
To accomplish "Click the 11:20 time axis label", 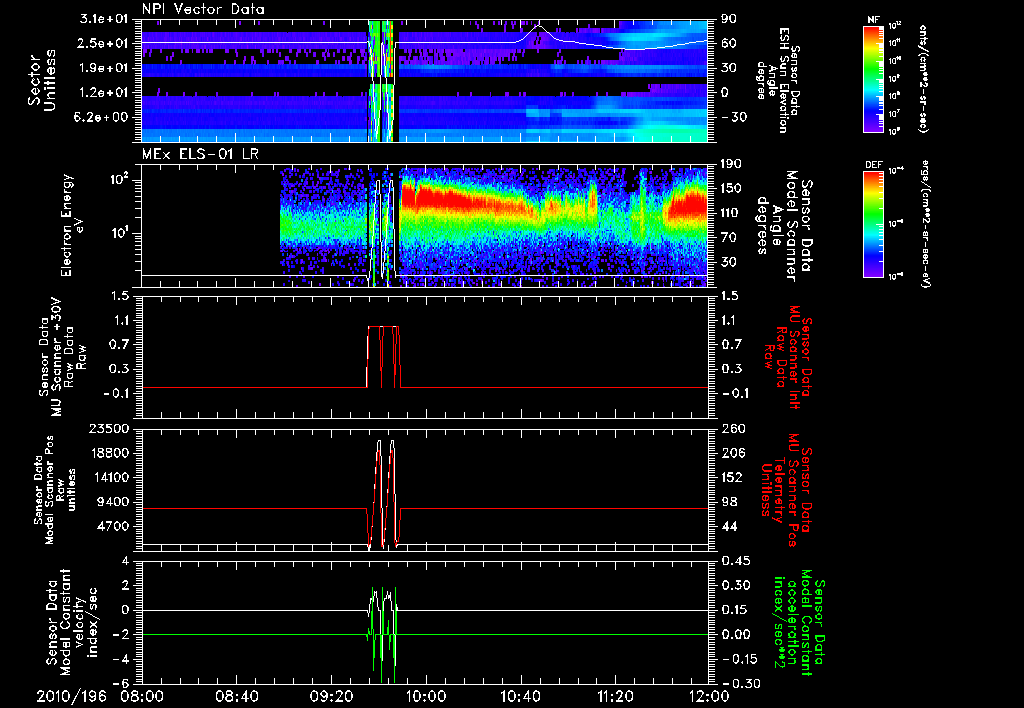I will click(615, 696).
